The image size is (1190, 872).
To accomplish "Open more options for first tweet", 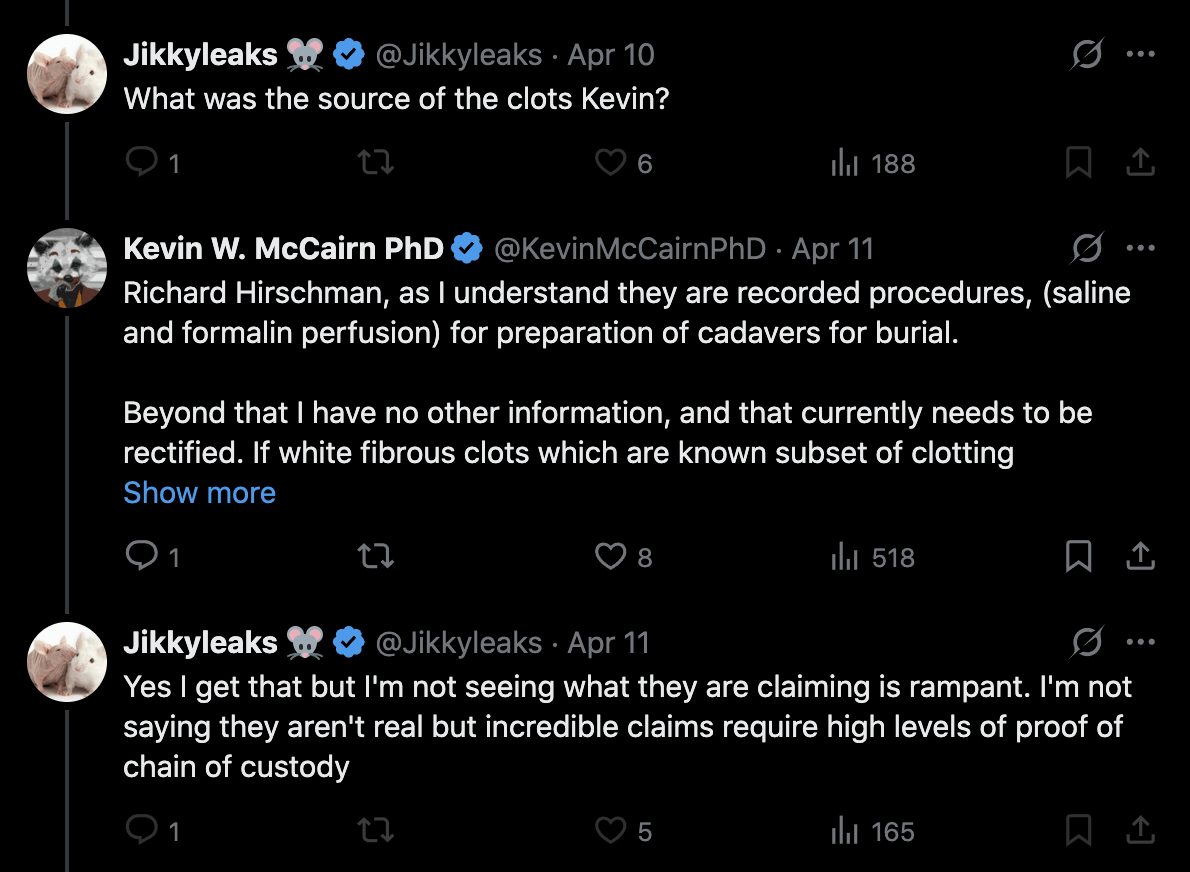I will [x=1141, y=54].
